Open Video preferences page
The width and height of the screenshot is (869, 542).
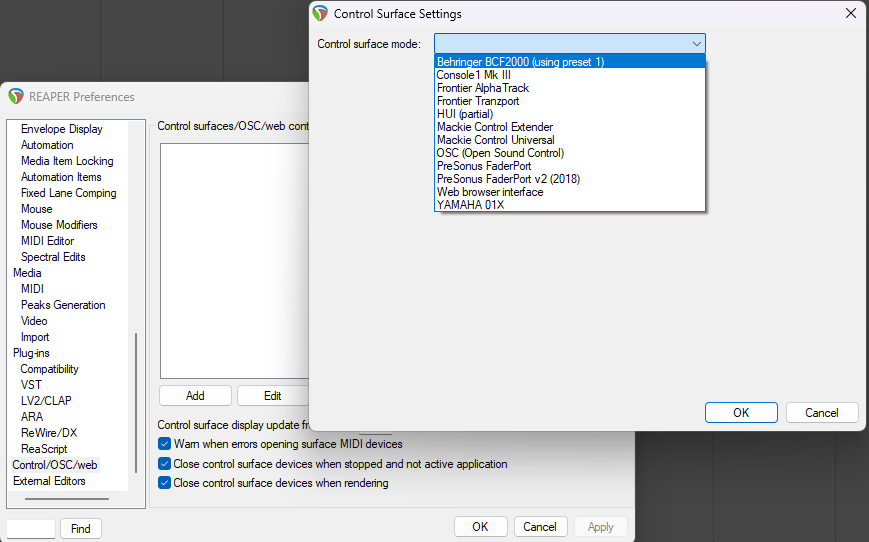tap(34, 321)
